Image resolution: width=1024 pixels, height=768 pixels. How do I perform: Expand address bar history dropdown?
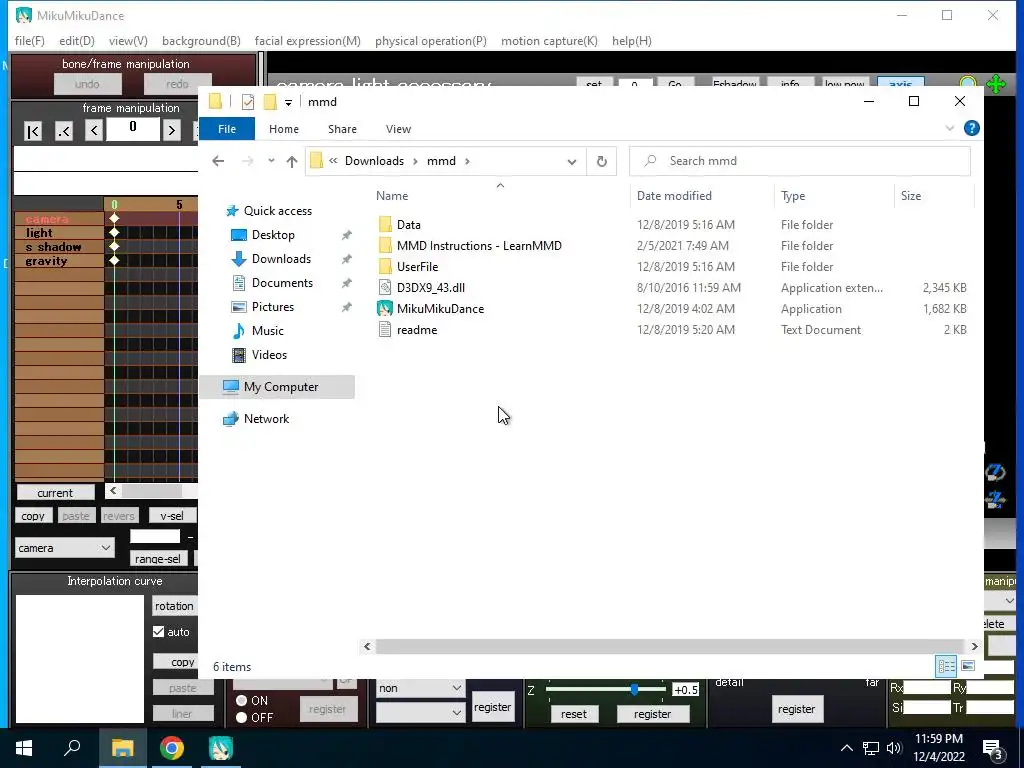tap(571, 161)
